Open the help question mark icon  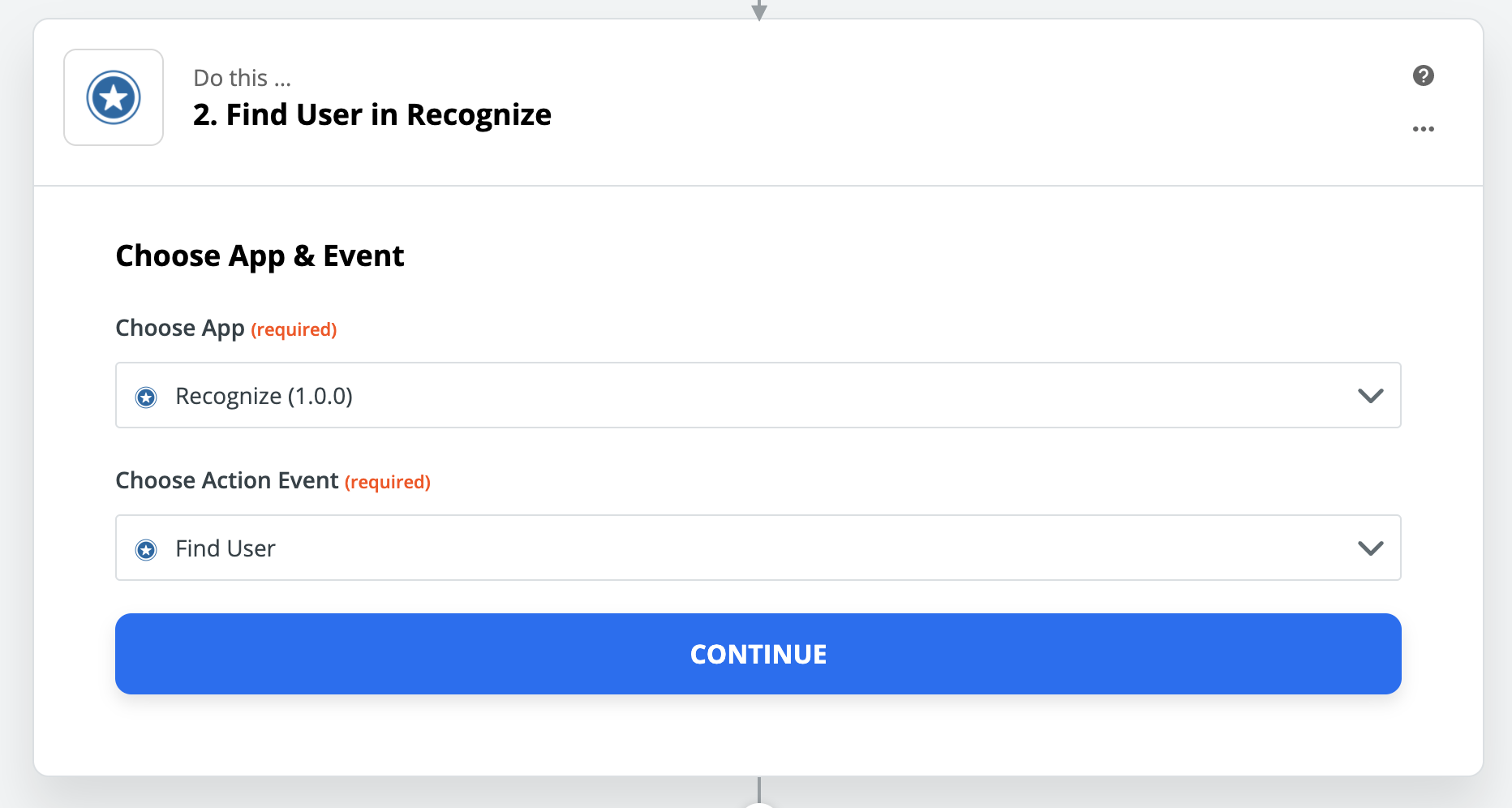1424,75
